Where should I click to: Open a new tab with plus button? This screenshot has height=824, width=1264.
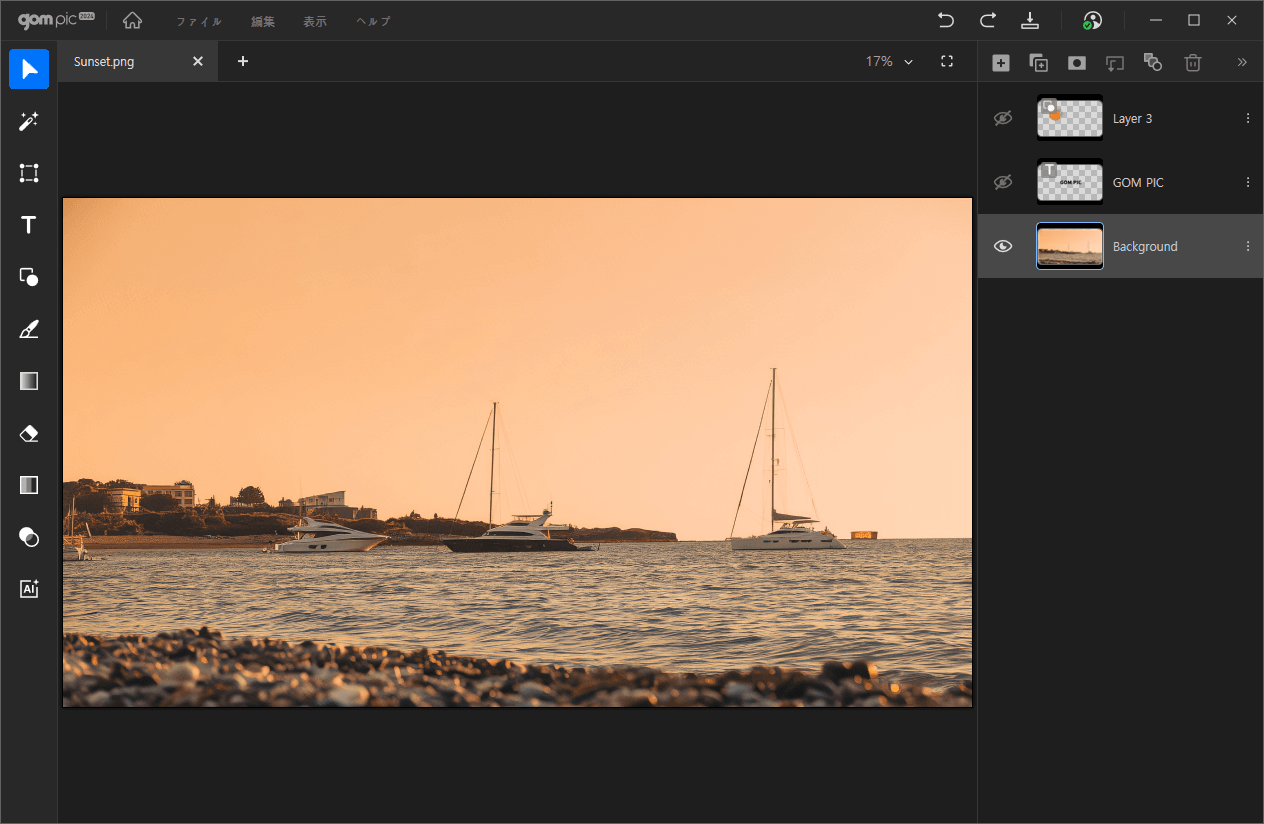pos(243,62)
